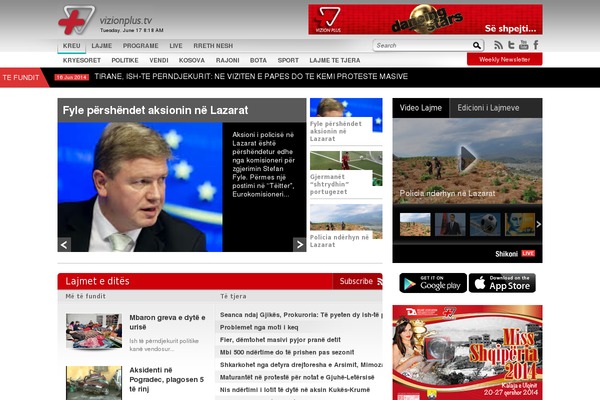Switch to the Edicioni i Lajmeve tab
This screenshot has width=600, height=400.
(488, 108)
